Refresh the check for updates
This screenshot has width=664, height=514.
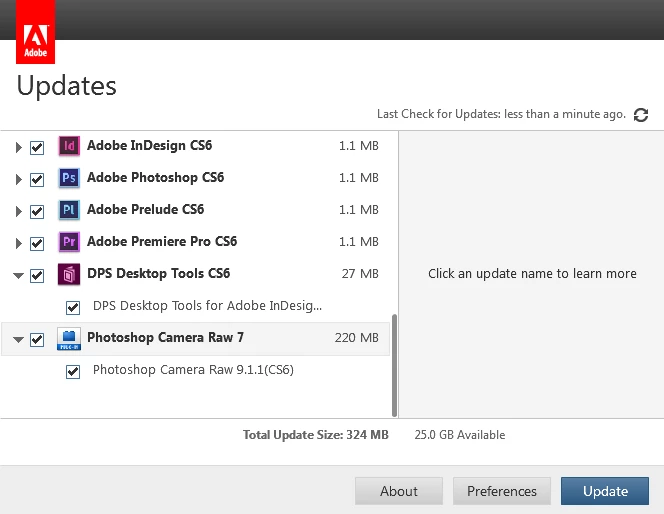641,115
